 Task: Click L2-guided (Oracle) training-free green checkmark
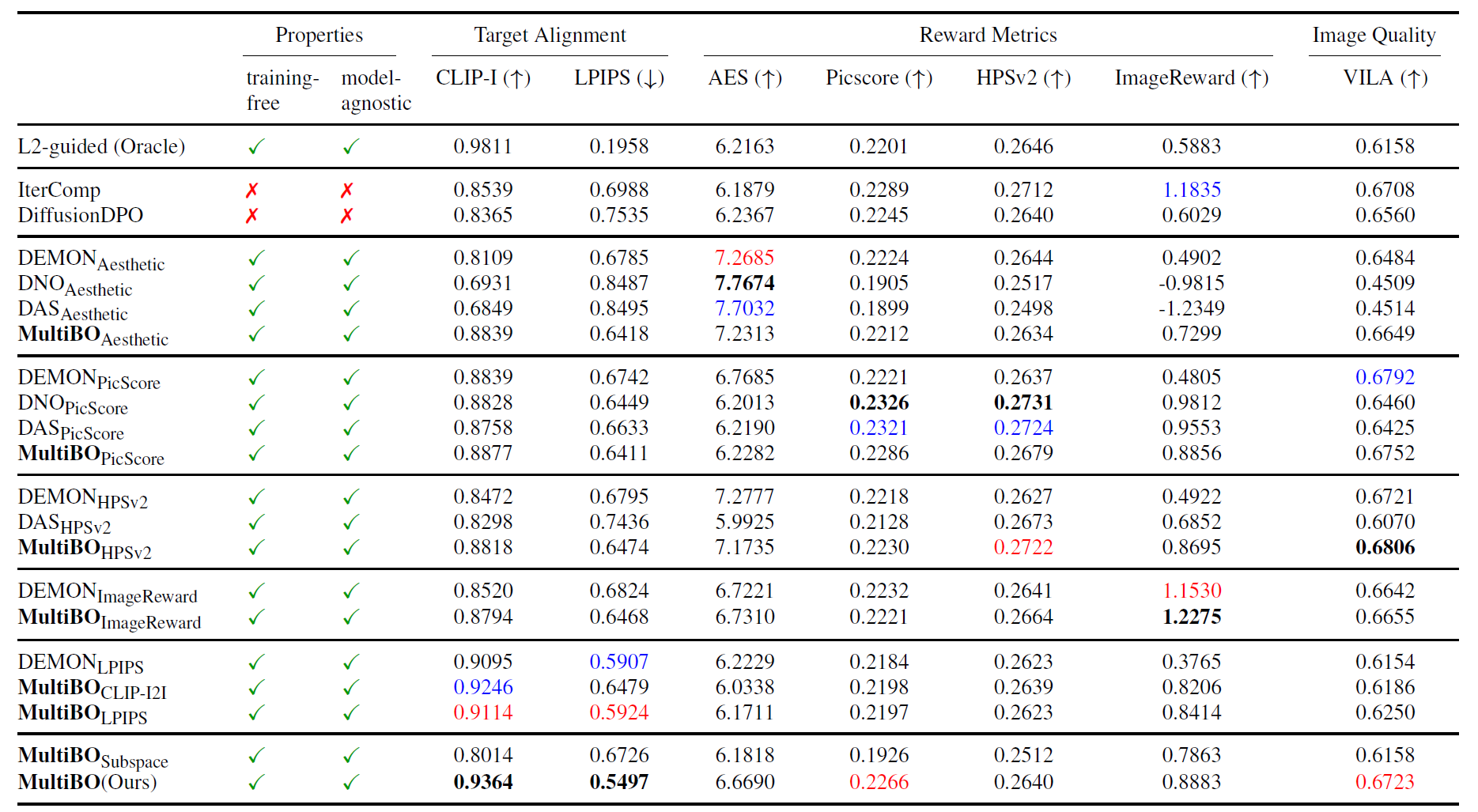point(256,147)
